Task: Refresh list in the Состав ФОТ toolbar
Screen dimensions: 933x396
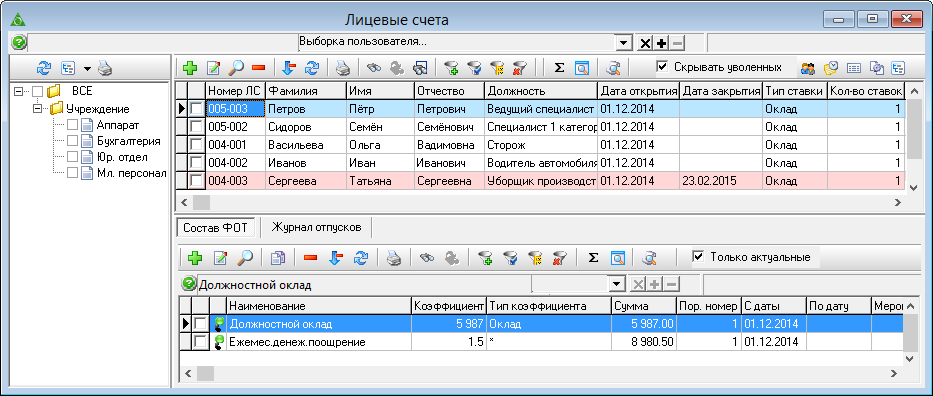Action: (x=361, y=257)
